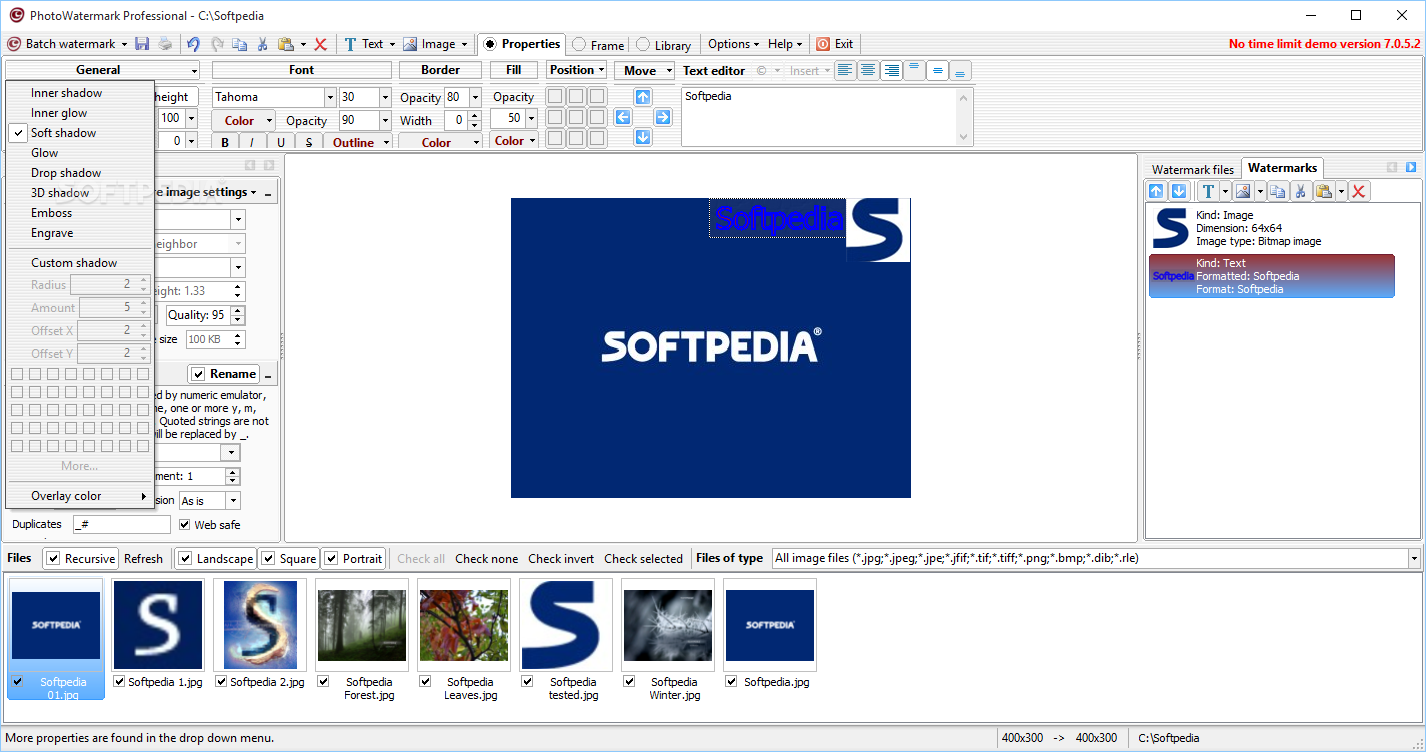Image resolution: width=1426 pixels, height=752 pixels.
Task: Click the Bold B formatting button
Action: tap(225, 143)
